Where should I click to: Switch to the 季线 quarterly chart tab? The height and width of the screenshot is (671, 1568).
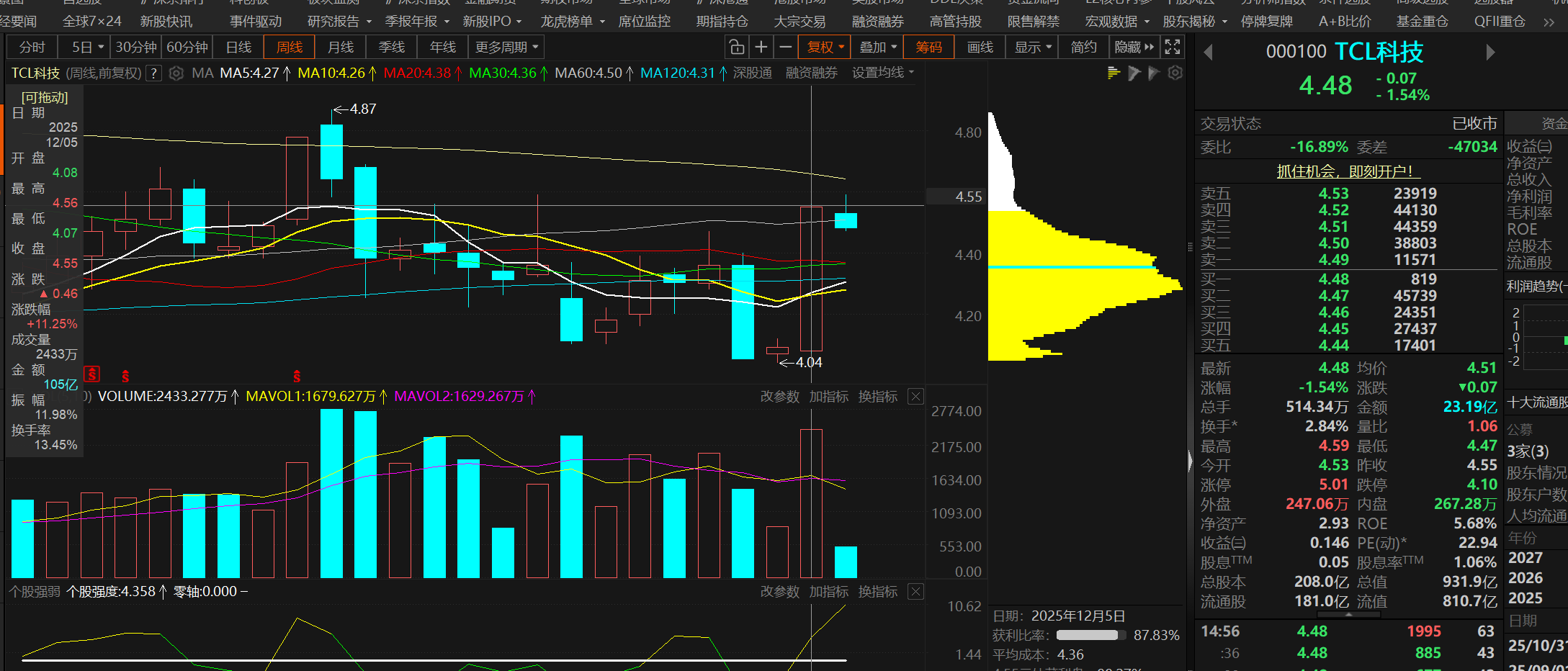(x=392, y=48)
